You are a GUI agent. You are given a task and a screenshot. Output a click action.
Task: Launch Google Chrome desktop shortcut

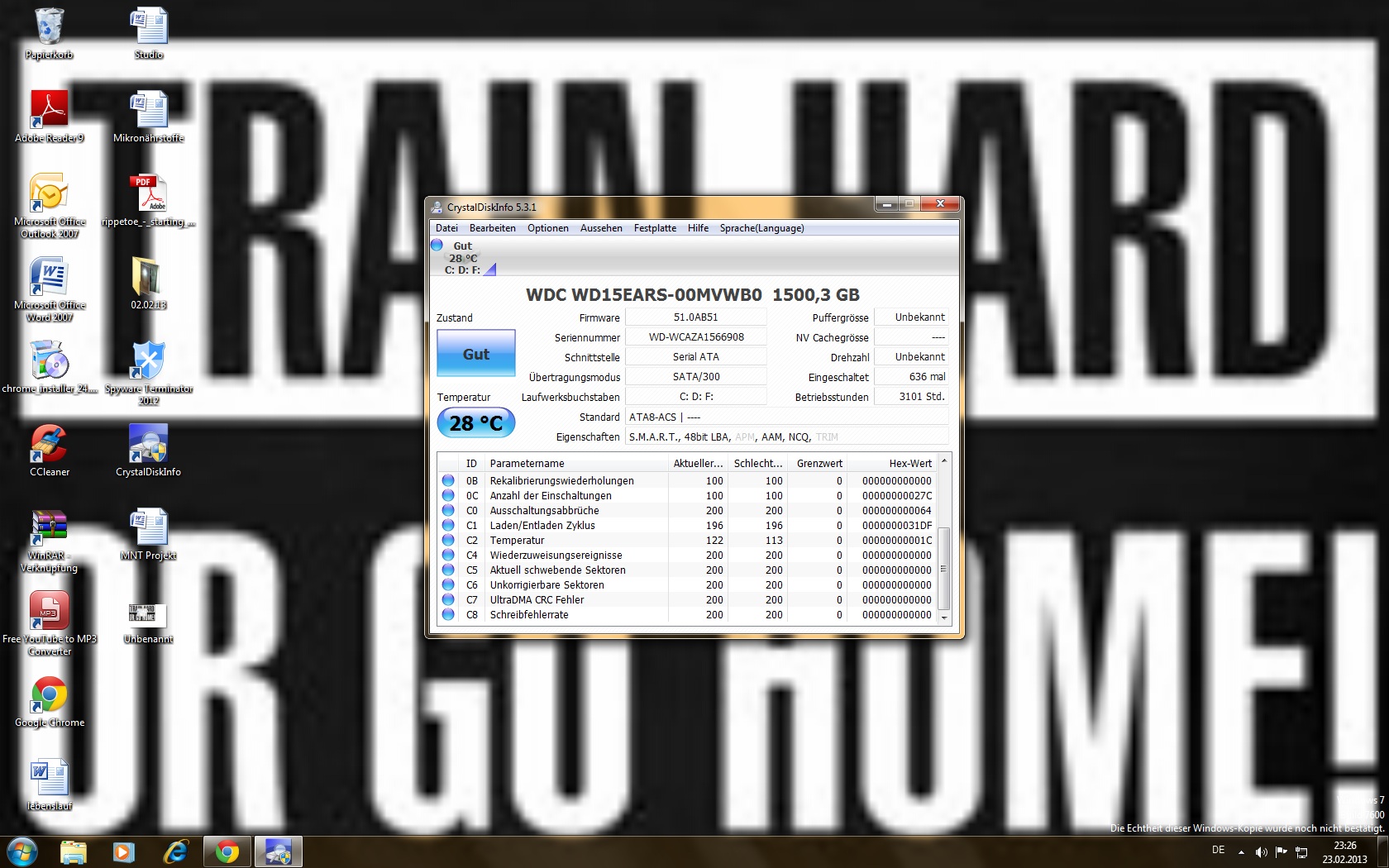tap(50, 701)
